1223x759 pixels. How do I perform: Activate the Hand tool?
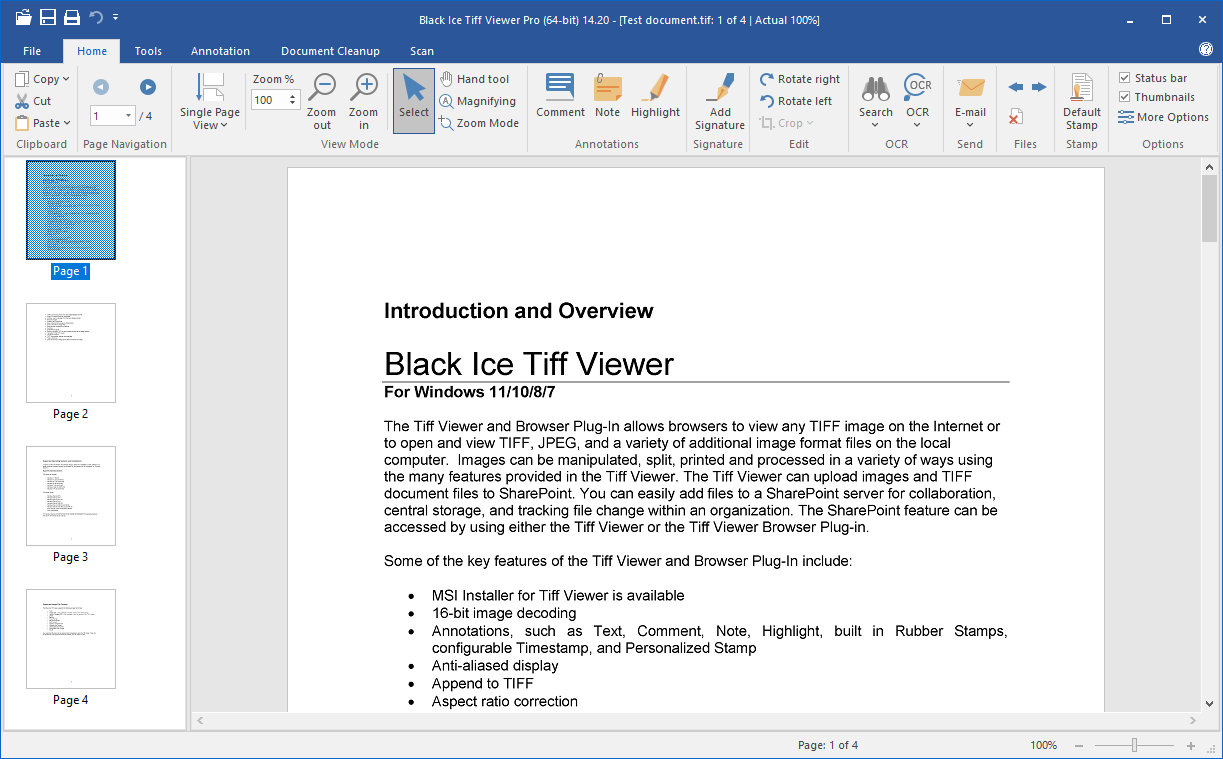coord(475,79)
